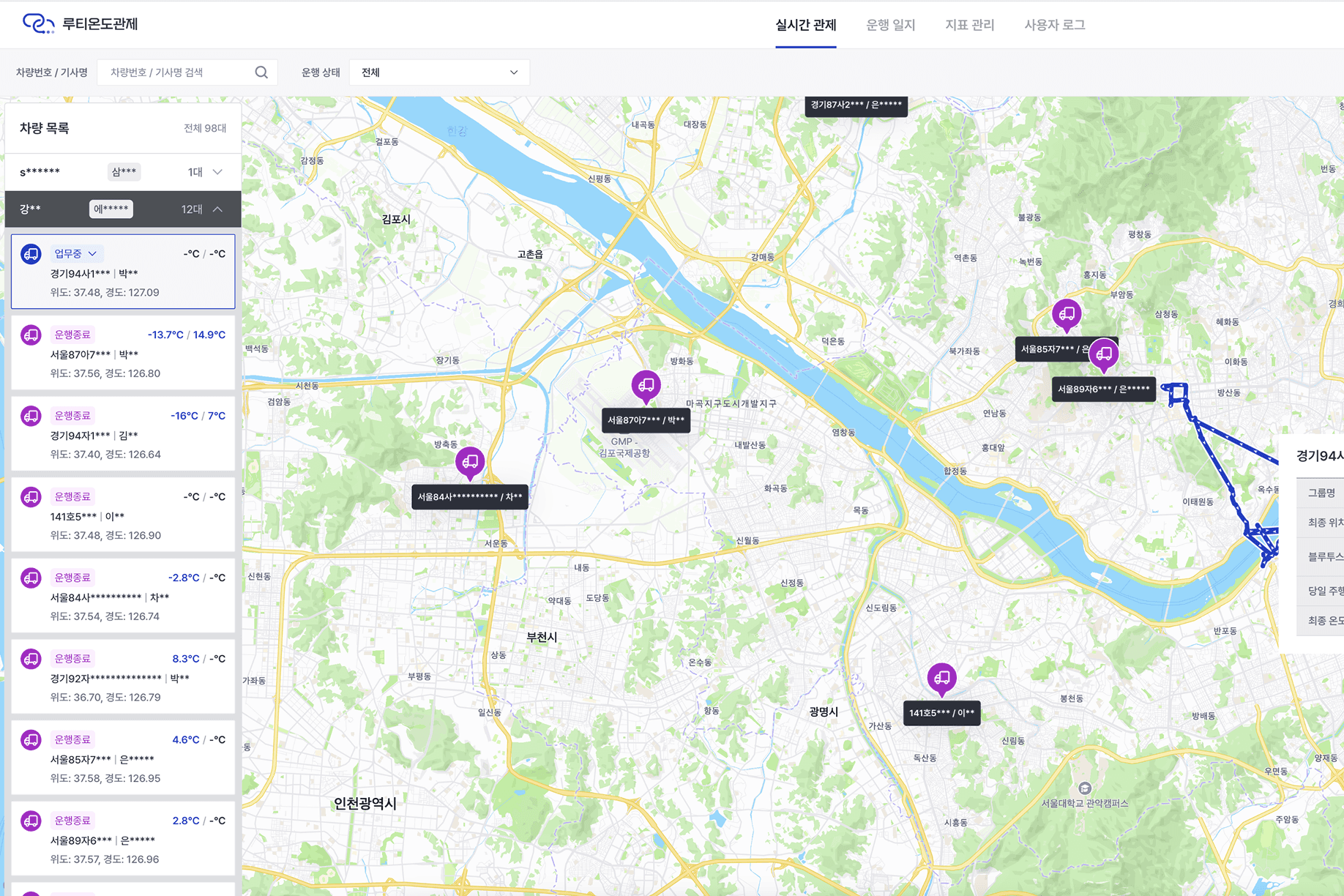This screenshot has height=896, width=1344.
Task: Click the 서울84사 / 차** map label
Action: tap(470, 497)
